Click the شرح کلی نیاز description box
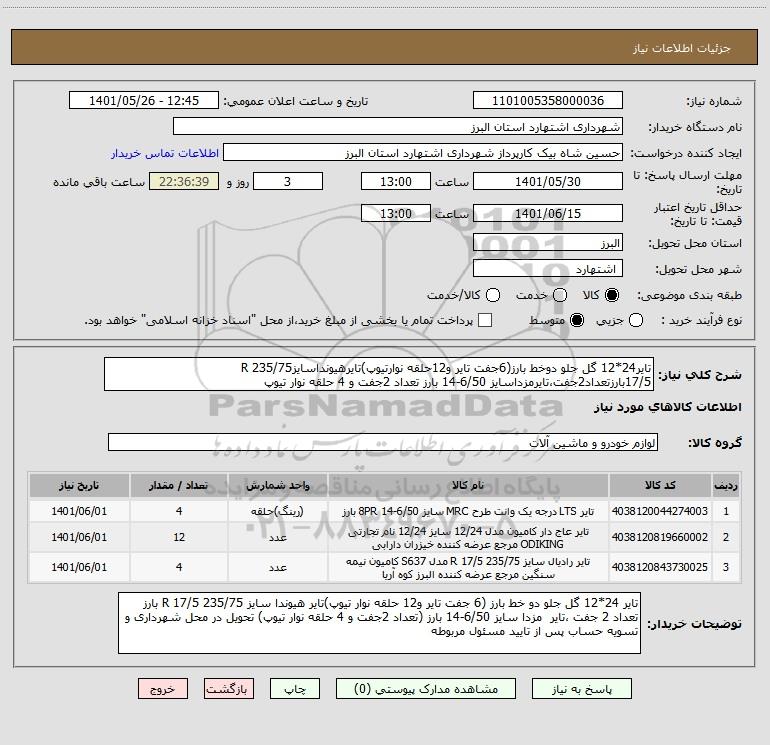This screenshot has height=745, width=770. tap(379, 374)
